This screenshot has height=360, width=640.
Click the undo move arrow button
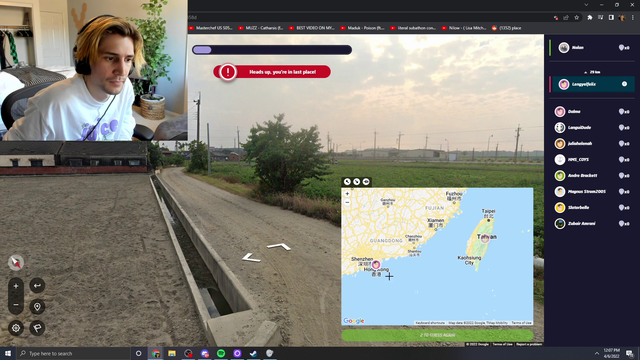point(37,285)
